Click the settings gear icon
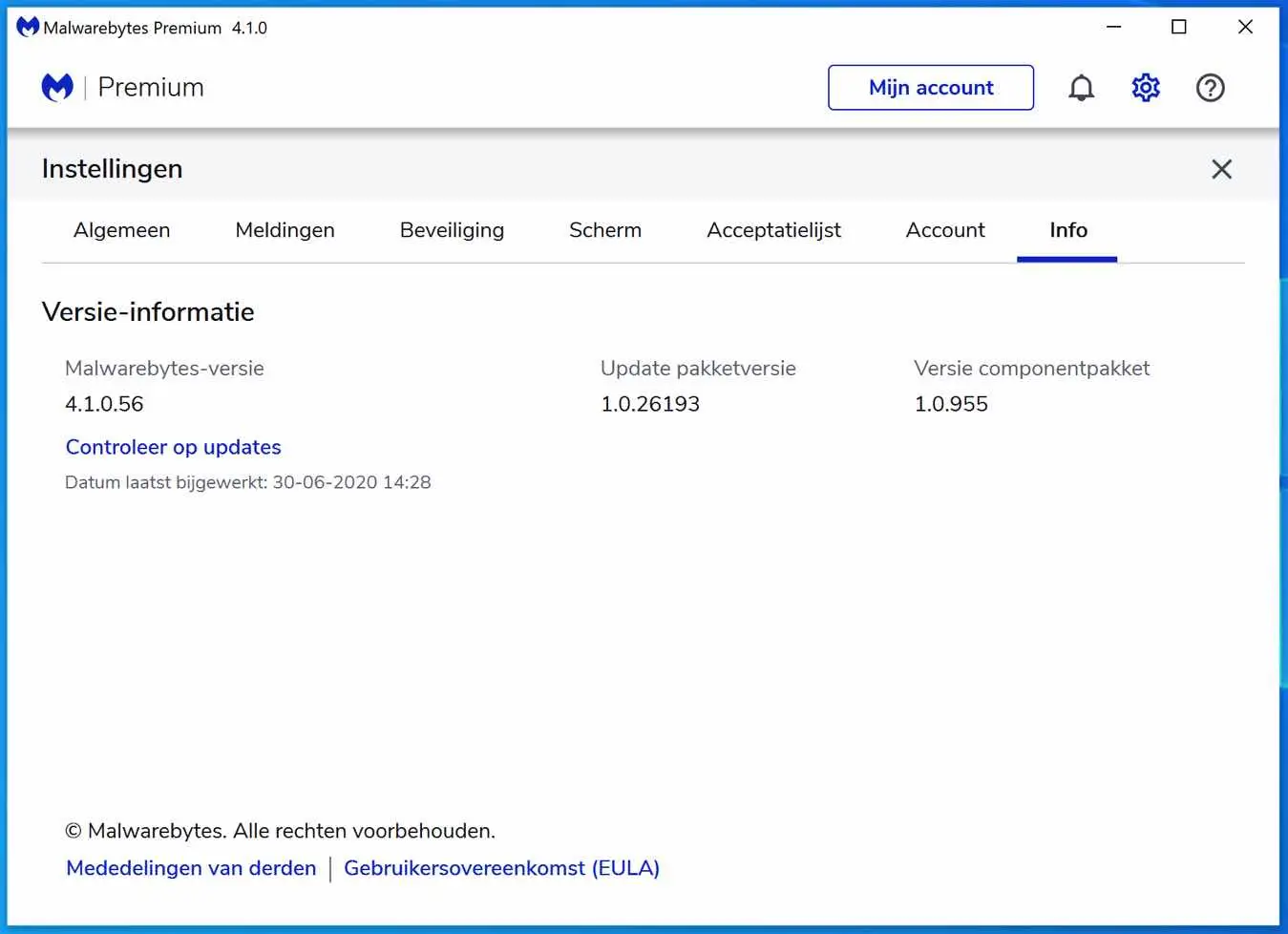 pos(1146,88)
